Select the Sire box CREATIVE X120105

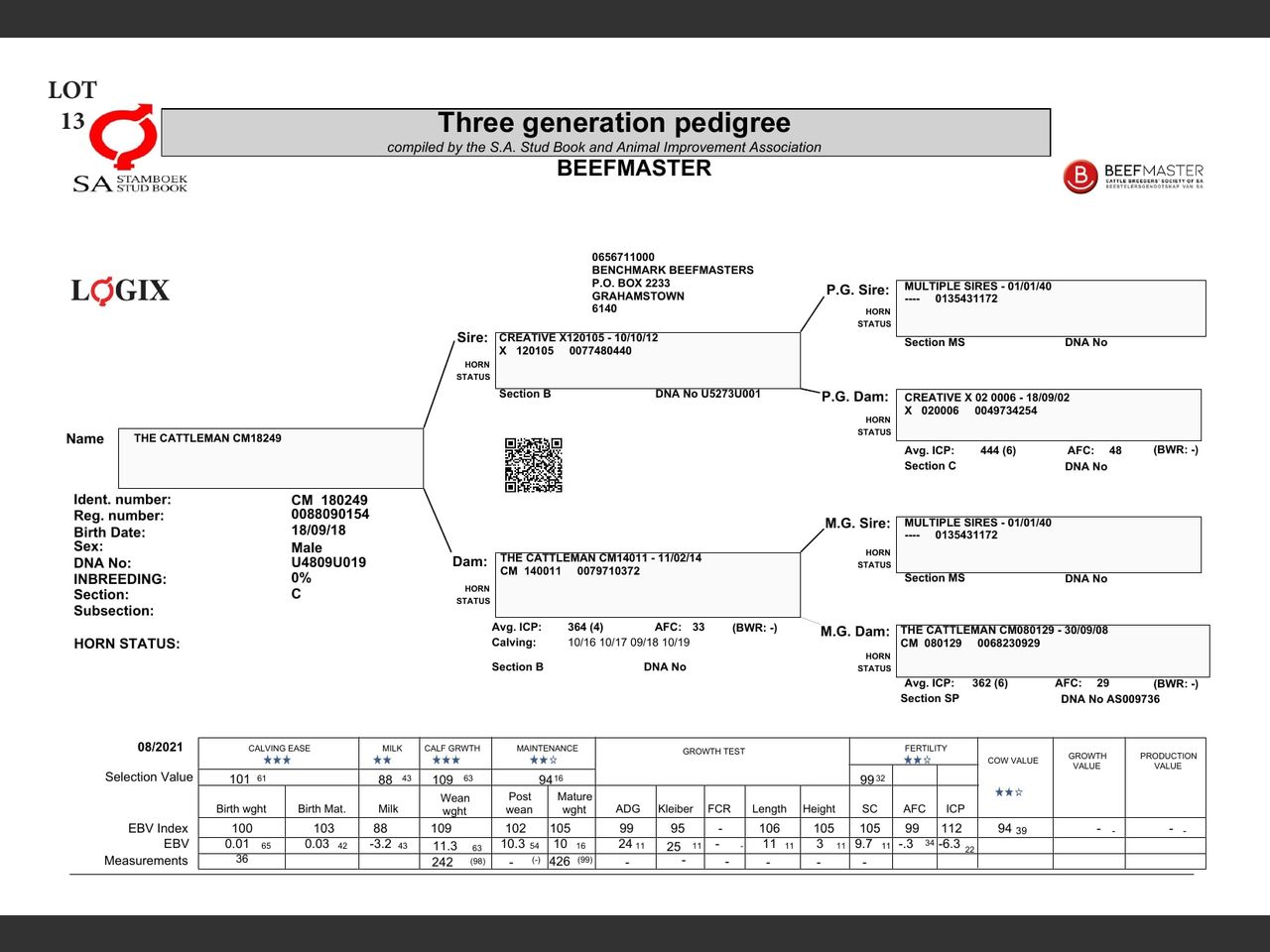click(647, 360)
